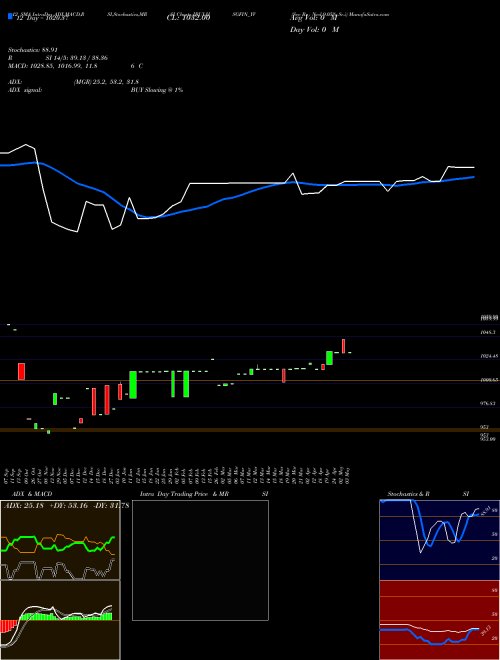The image size is (500, 660).
Task: Click the 'Stochastics & R' panel title
Action: [409, 494]
